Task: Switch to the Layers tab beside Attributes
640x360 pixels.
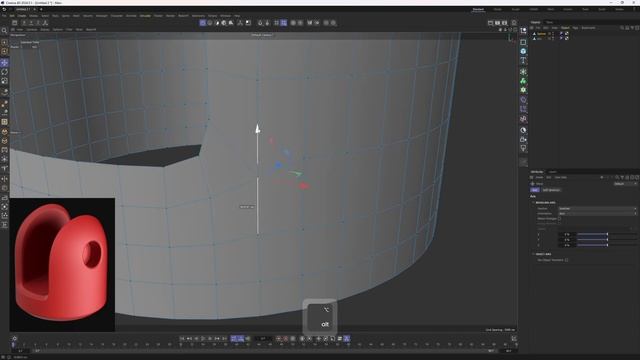Action: [552, 172]
